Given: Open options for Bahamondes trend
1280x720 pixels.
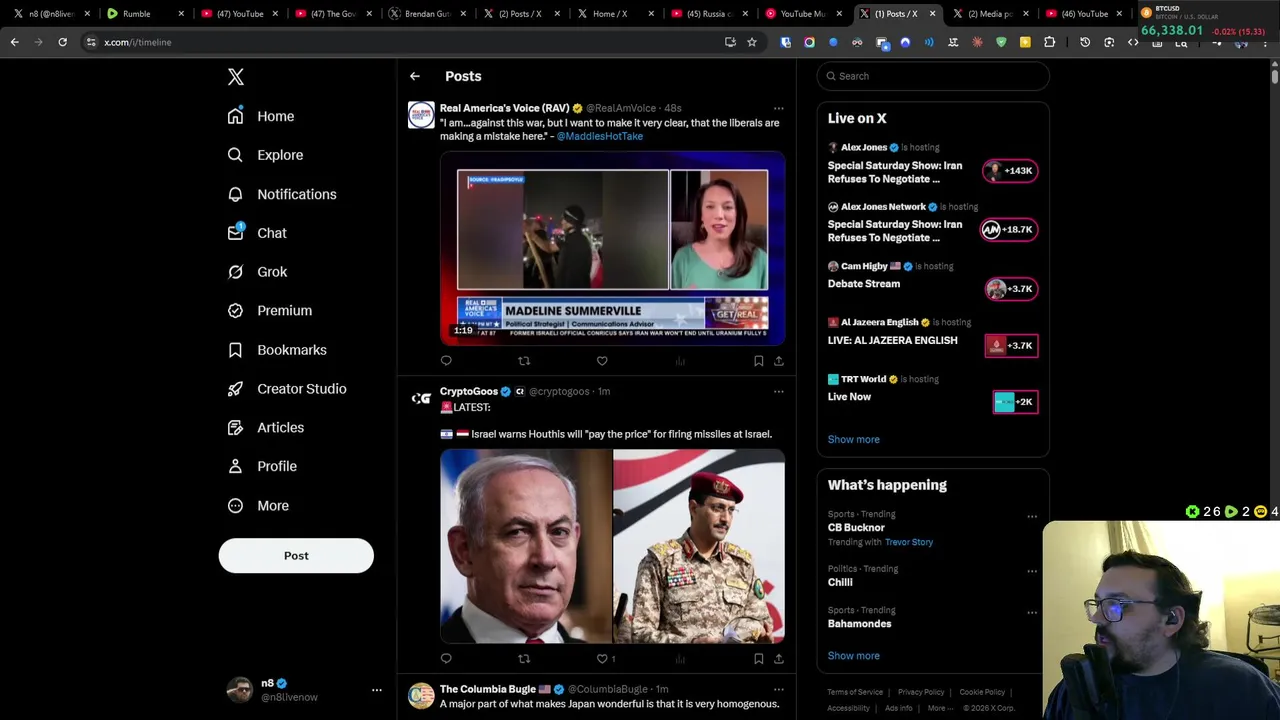Looking at the screenshot, I should (1032, 613).
